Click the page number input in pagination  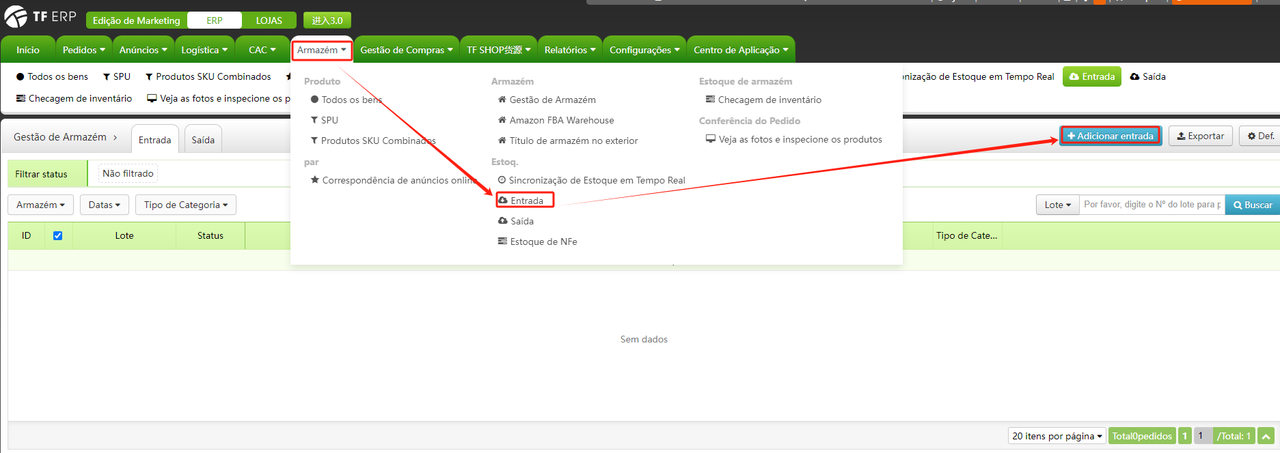pos(1202,436)
